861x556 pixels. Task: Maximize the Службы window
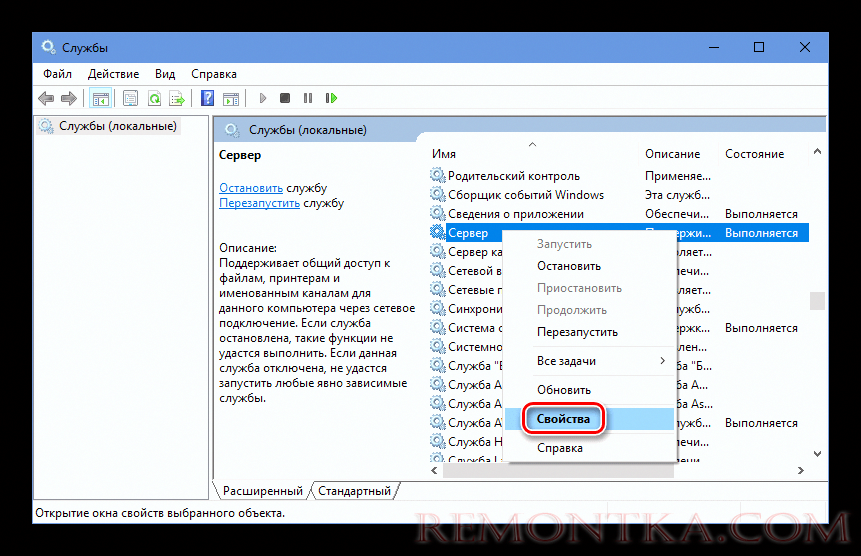tap(759, 47)
